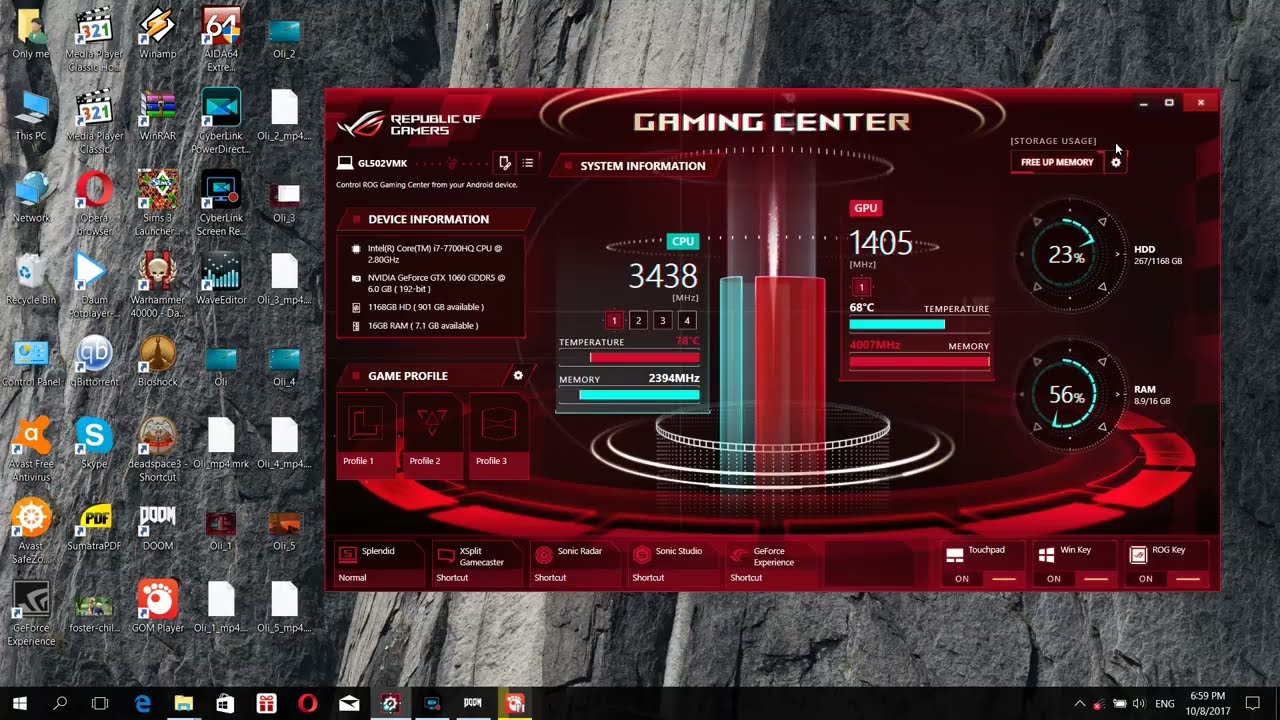Open WaveEditor desktop icon
The width and height of the screenshot is (1280, 720).
[220, 279]
